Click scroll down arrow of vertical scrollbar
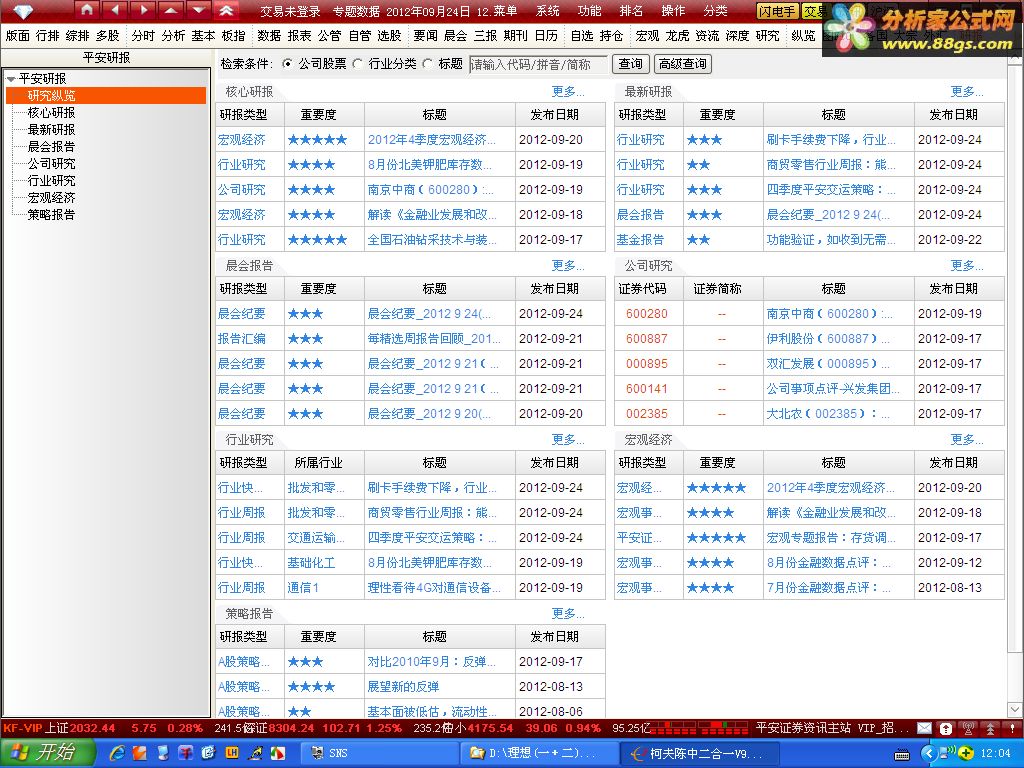The width and height of the screenshot is (1024, 768). (1014, 709)
